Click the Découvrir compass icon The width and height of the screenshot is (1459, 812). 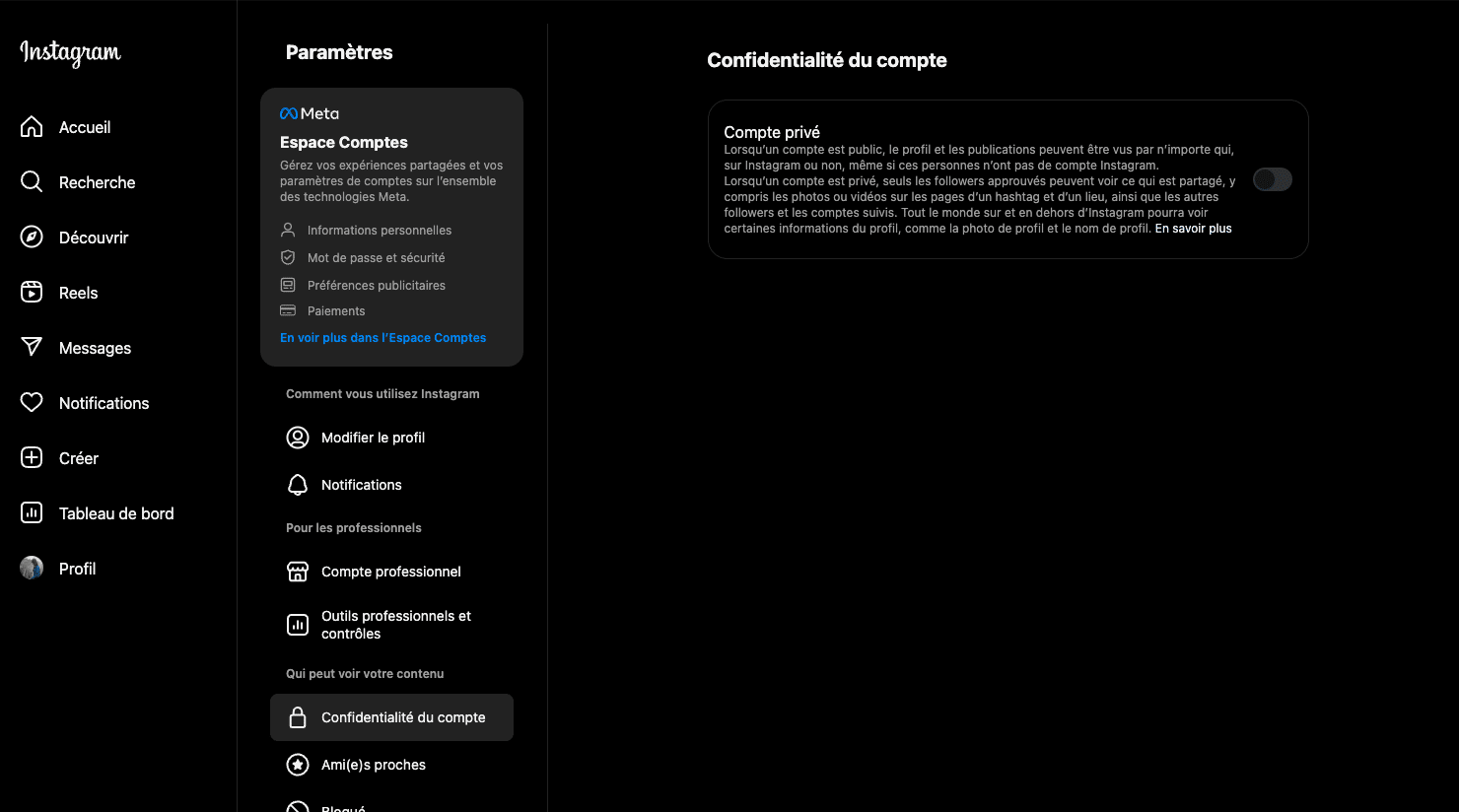(x=32, y=237)
